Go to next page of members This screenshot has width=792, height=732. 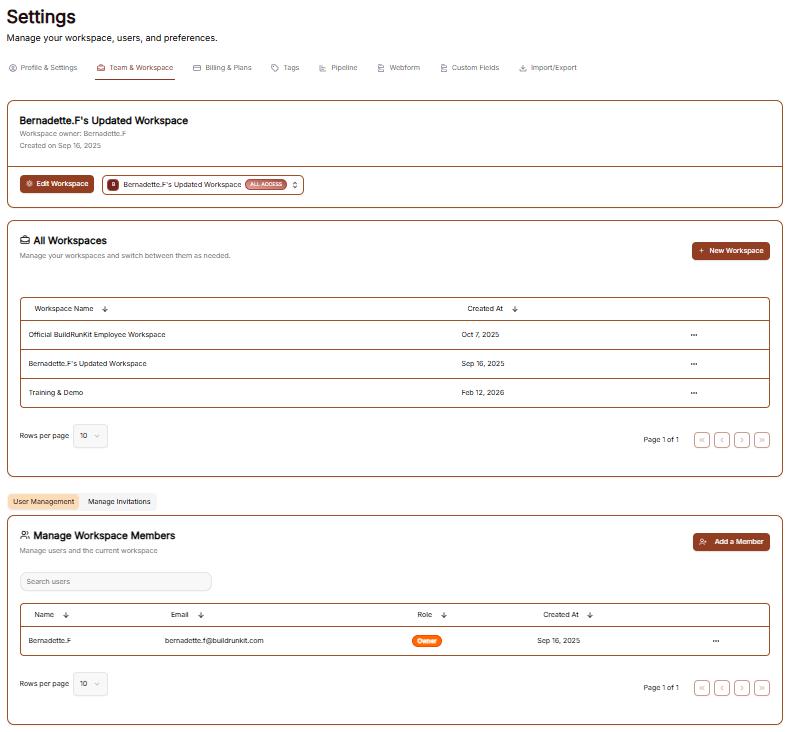coord(741,688)
